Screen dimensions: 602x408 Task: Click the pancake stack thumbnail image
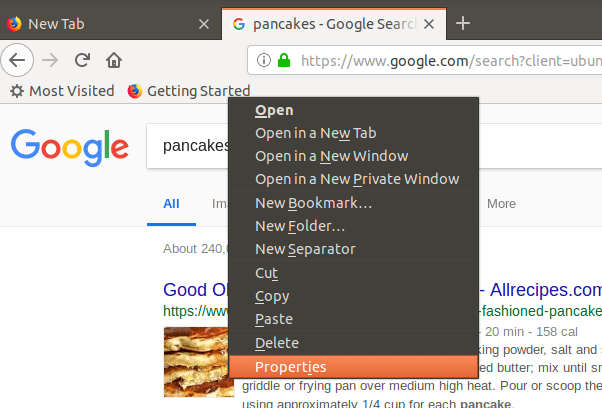(197, 362)
